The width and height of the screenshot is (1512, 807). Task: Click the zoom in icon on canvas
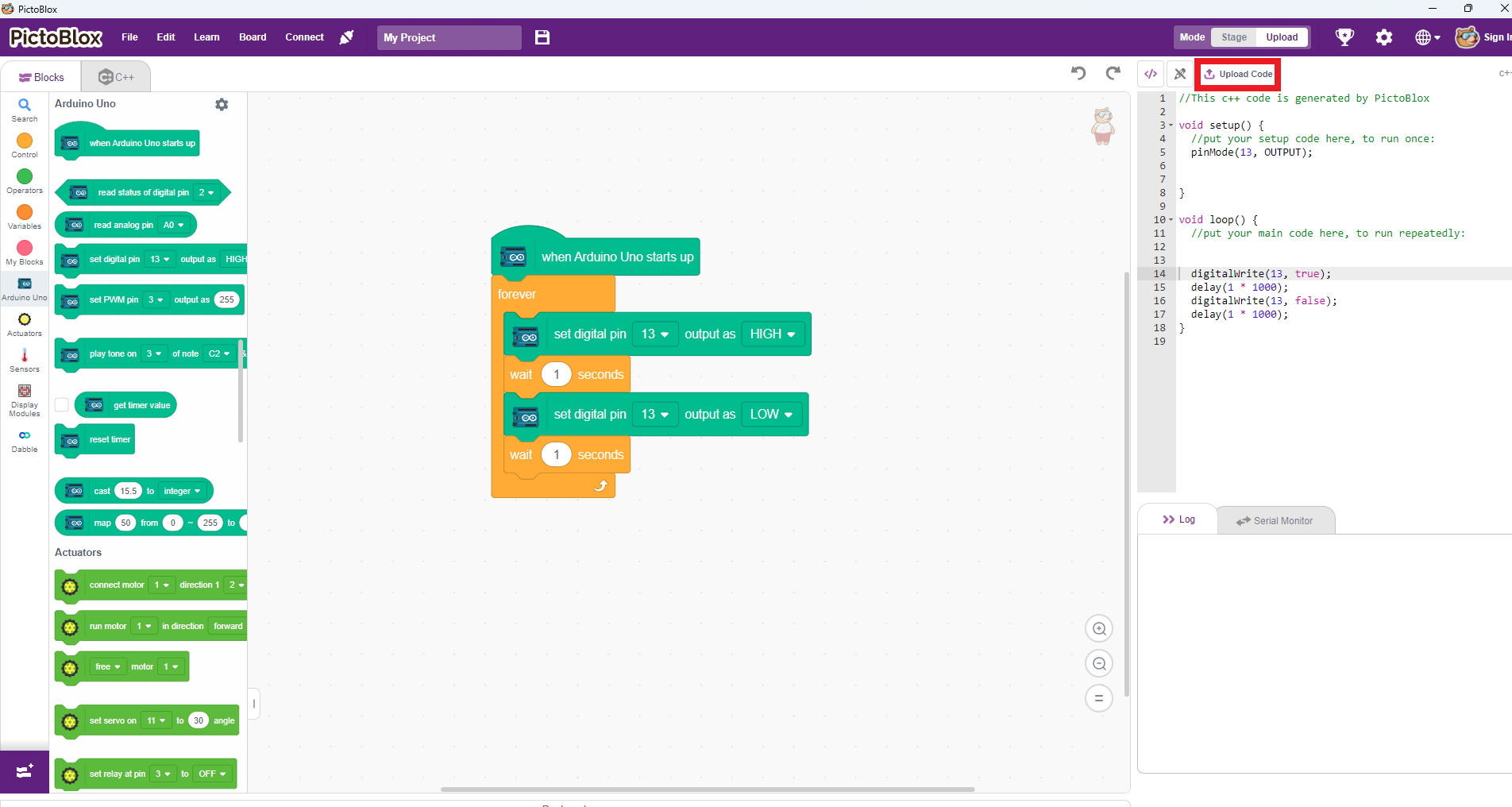1099,628
